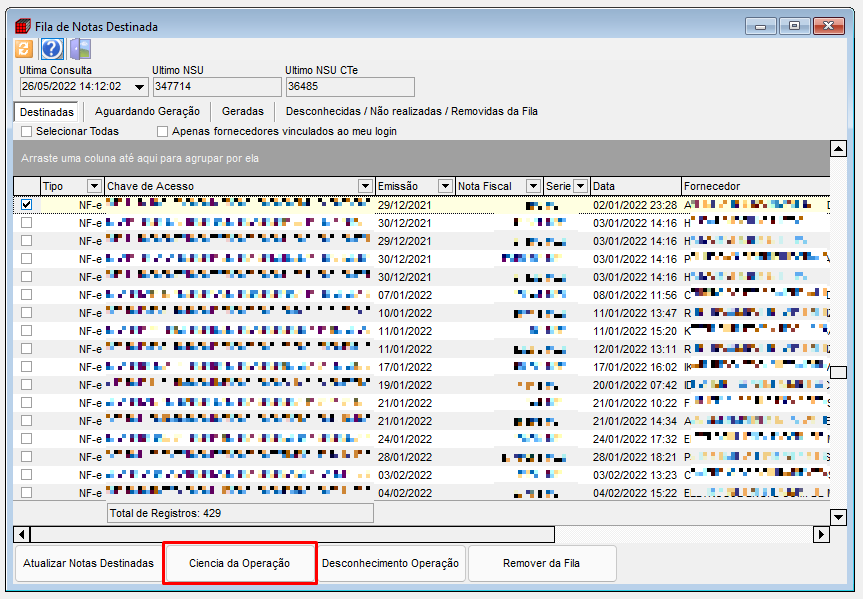The height and width of the screenshot is (599, 863).
Task: Click the Desconhecimento Operação button
Action: (x=390, y=563)
